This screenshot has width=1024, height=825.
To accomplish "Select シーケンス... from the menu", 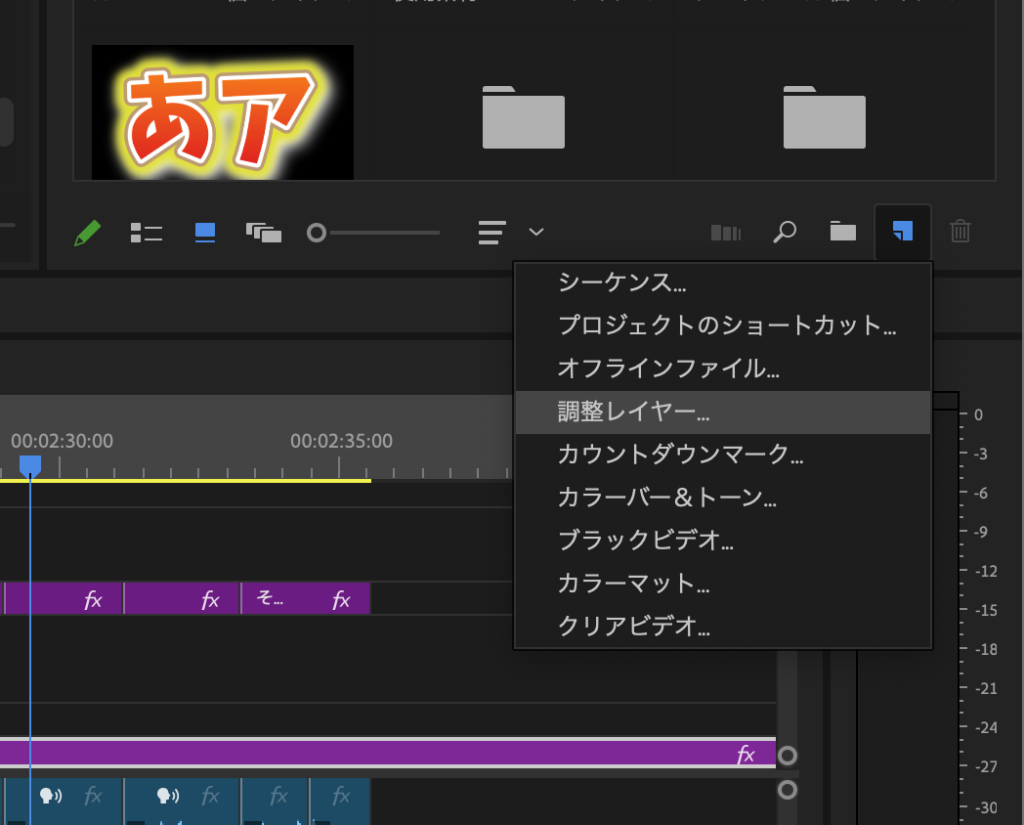I will tap(622, 282).
